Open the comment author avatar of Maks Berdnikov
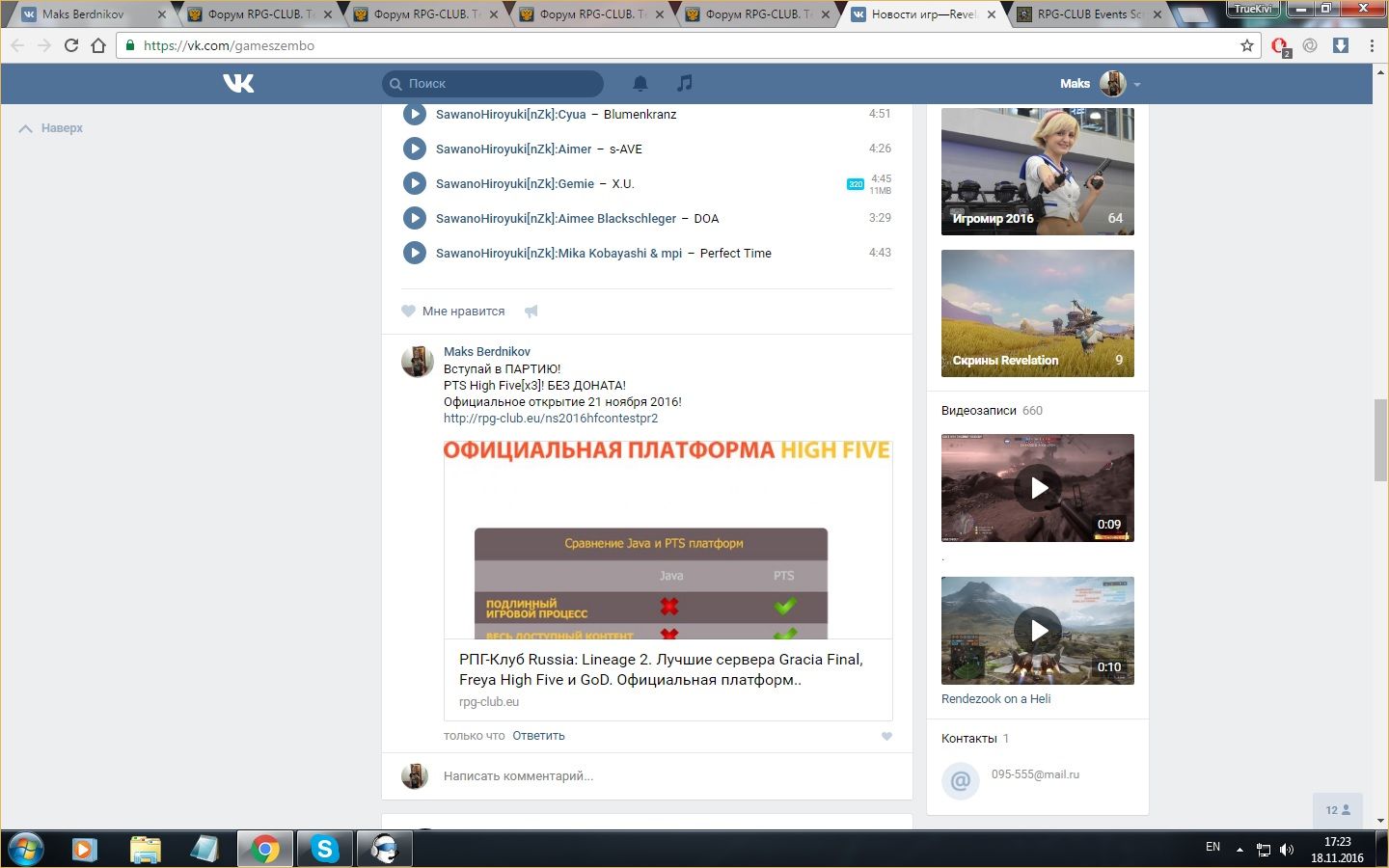1389x868 pixels. point(417,362)
